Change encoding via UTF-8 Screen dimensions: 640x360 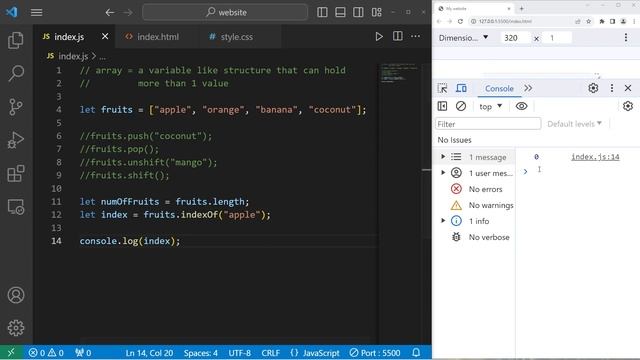click(240, 353)
